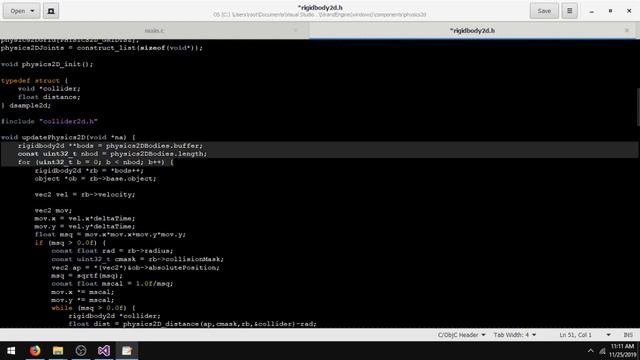Click the 'rigidbody2d *collider;' line
This screenshot has width=640, height=360.
tap(114, 316)
